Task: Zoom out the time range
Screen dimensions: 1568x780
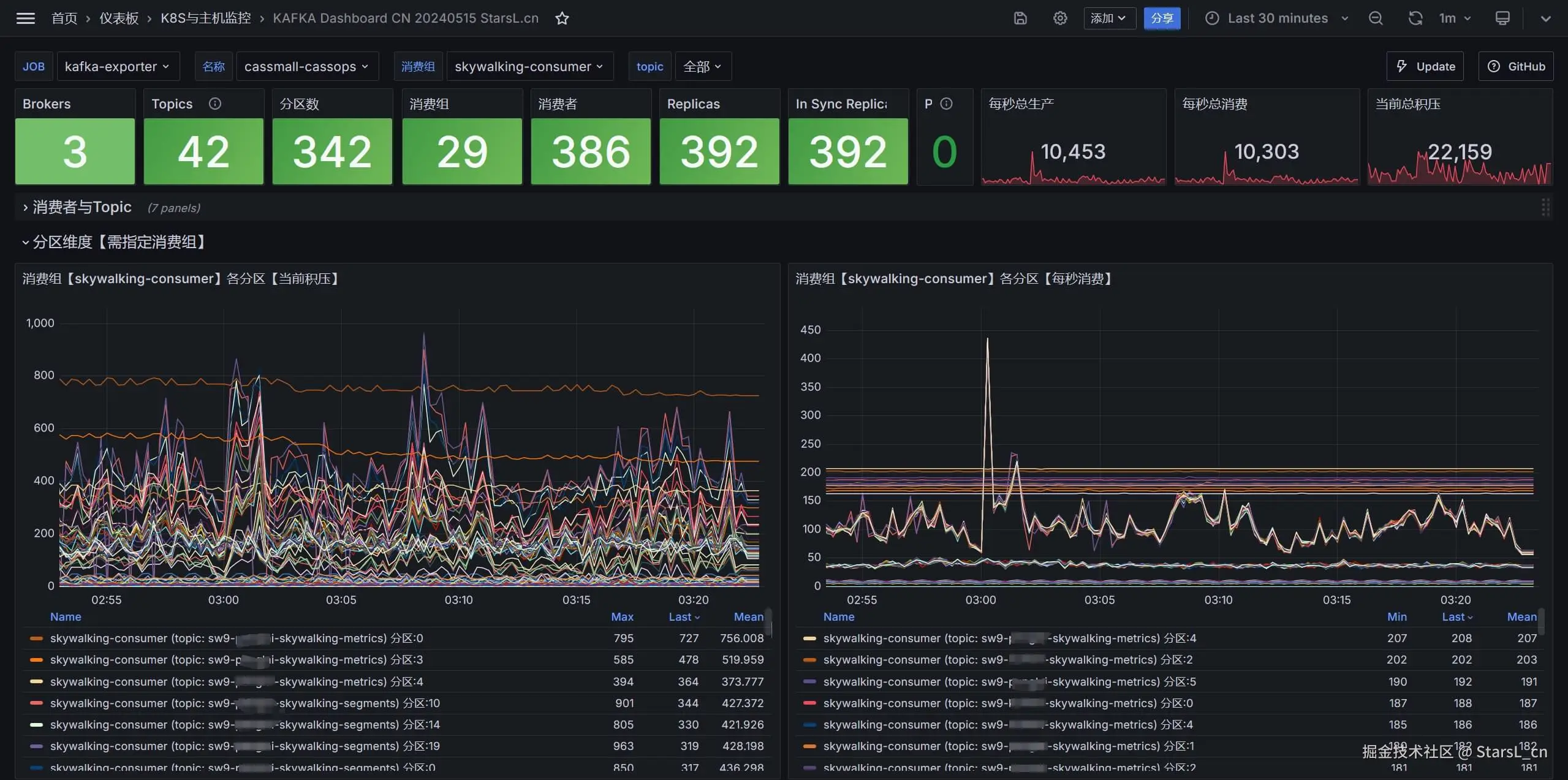Action: pyautogui.click(x=1376, y=18)
